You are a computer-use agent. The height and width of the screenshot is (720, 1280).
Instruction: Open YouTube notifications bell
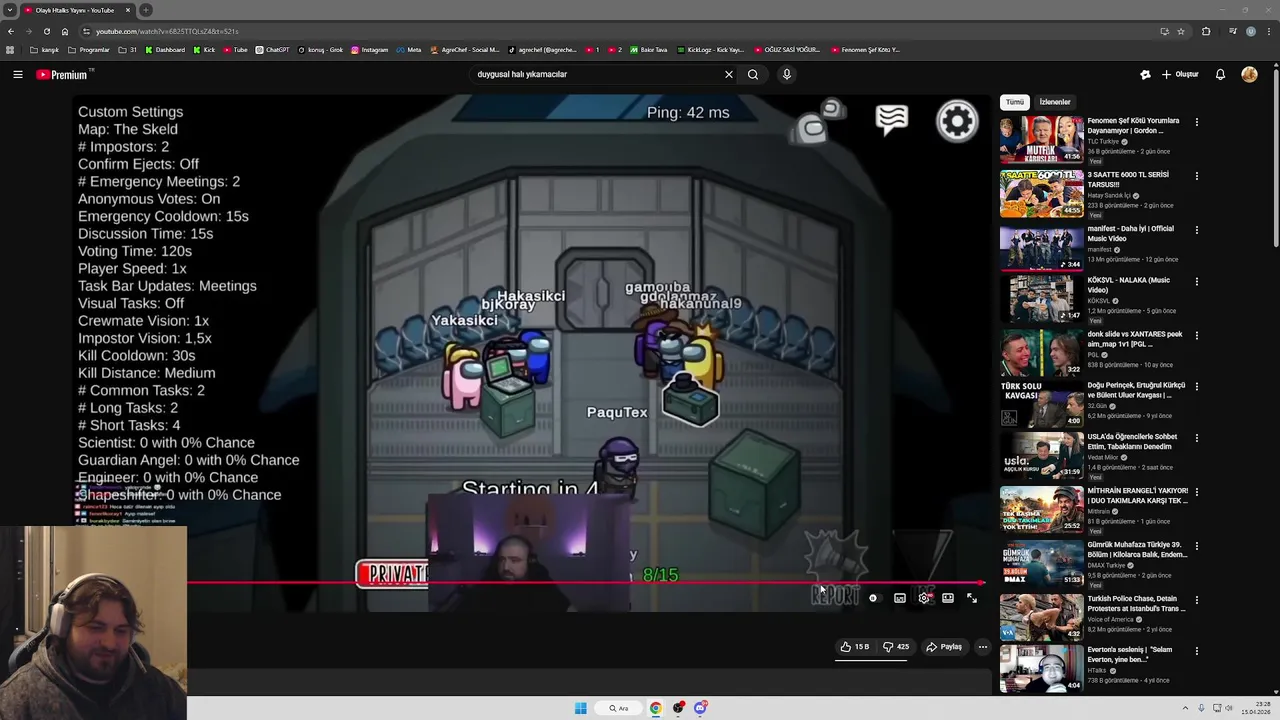coord(1220,74)
